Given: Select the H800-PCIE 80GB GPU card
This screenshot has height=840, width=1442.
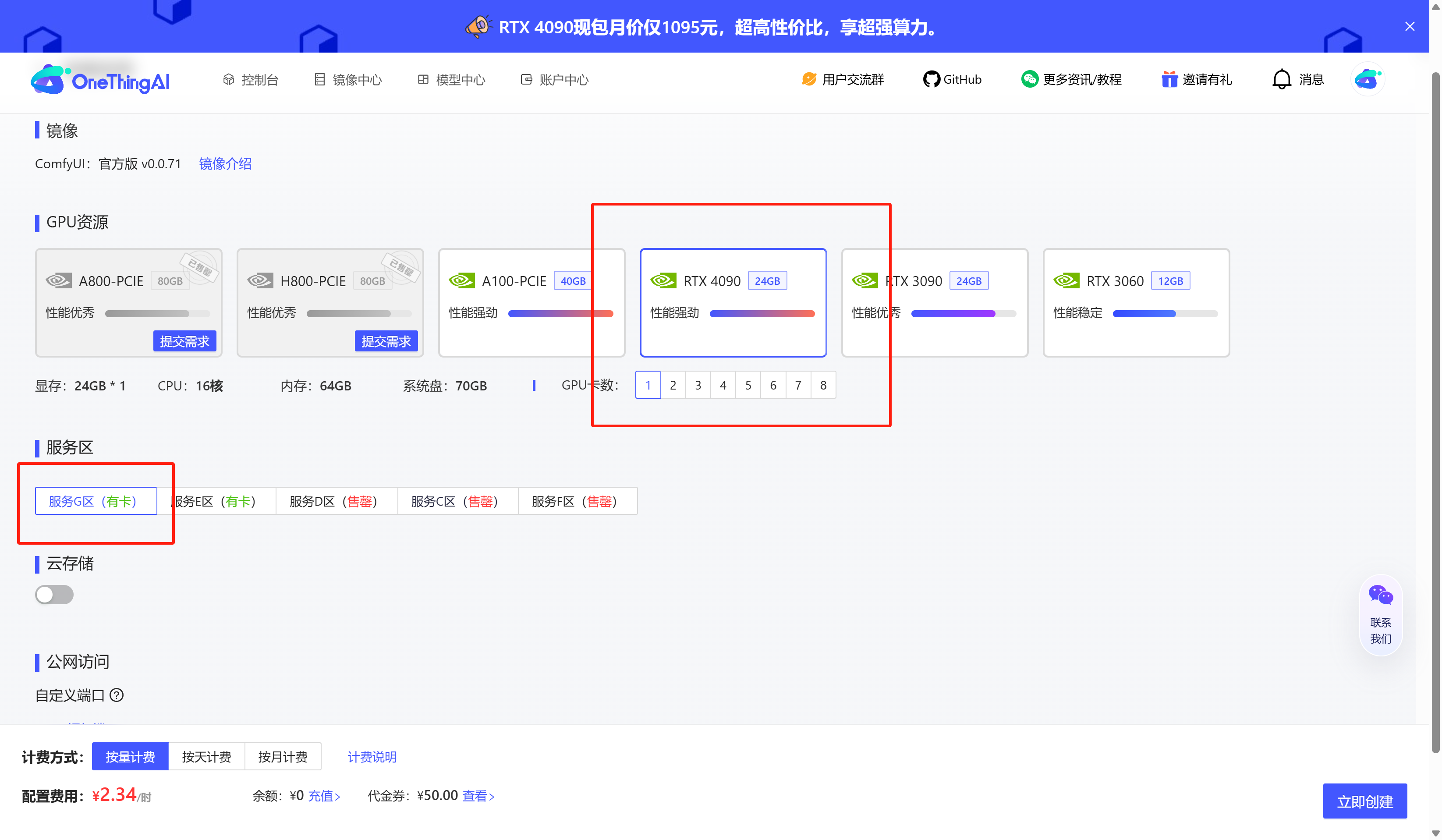Looking at the screenshot, I should click(x=330, y=303).
